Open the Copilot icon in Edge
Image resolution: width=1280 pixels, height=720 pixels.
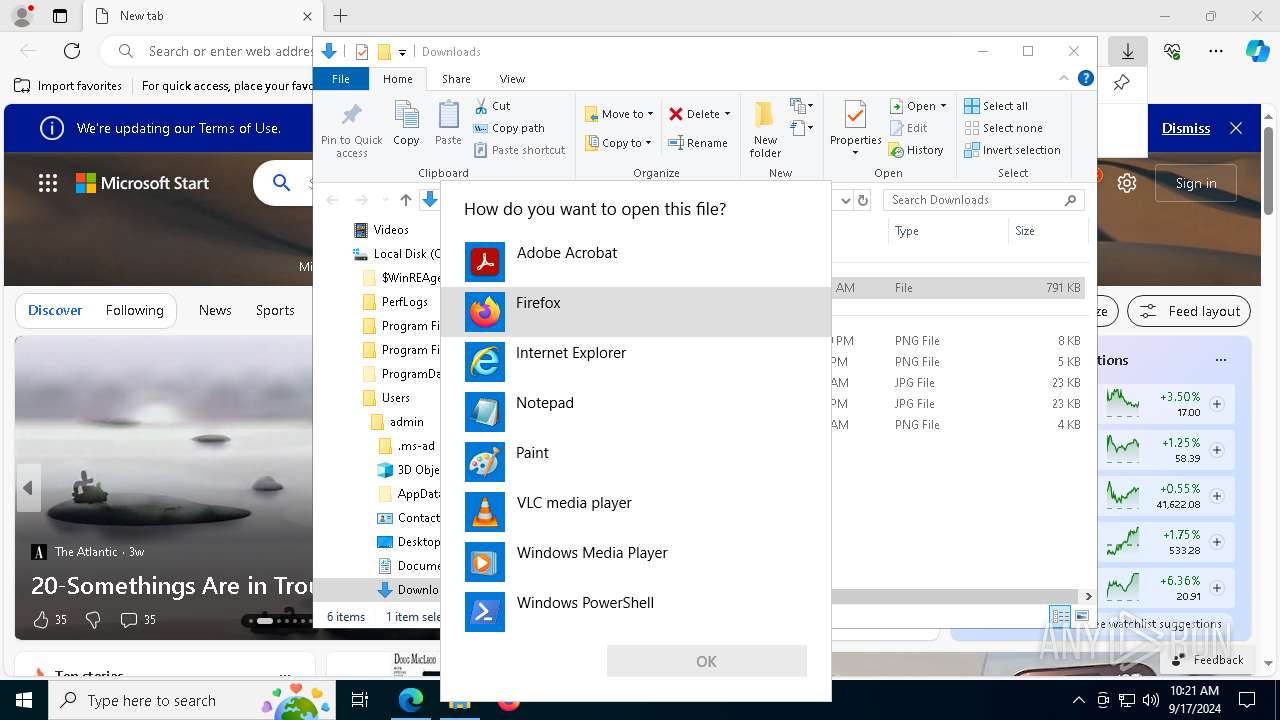(x=1257, y=51)
